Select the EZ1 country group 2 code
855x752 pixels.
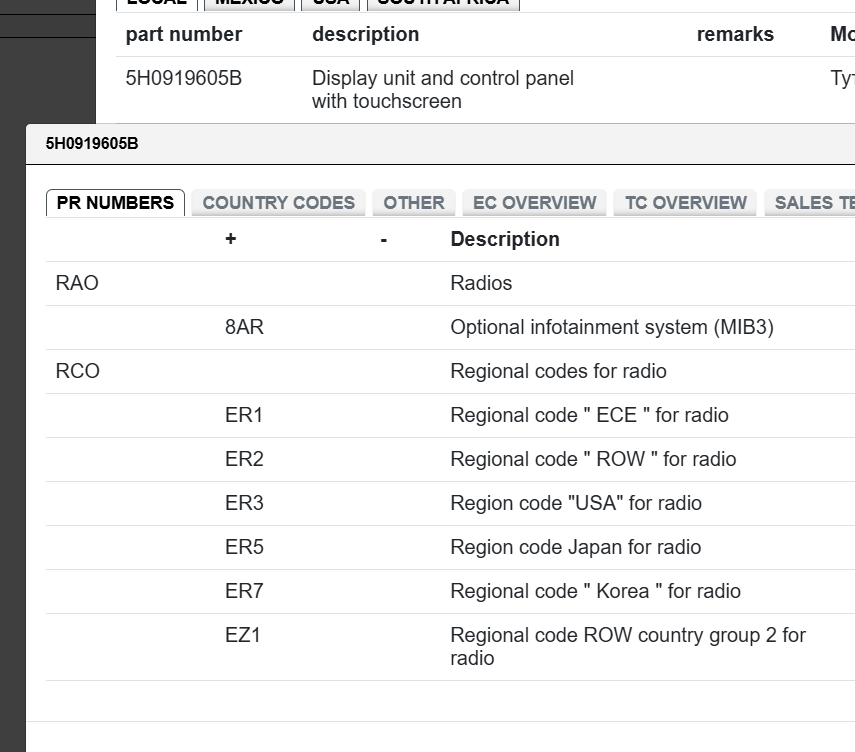coord(243,635)
